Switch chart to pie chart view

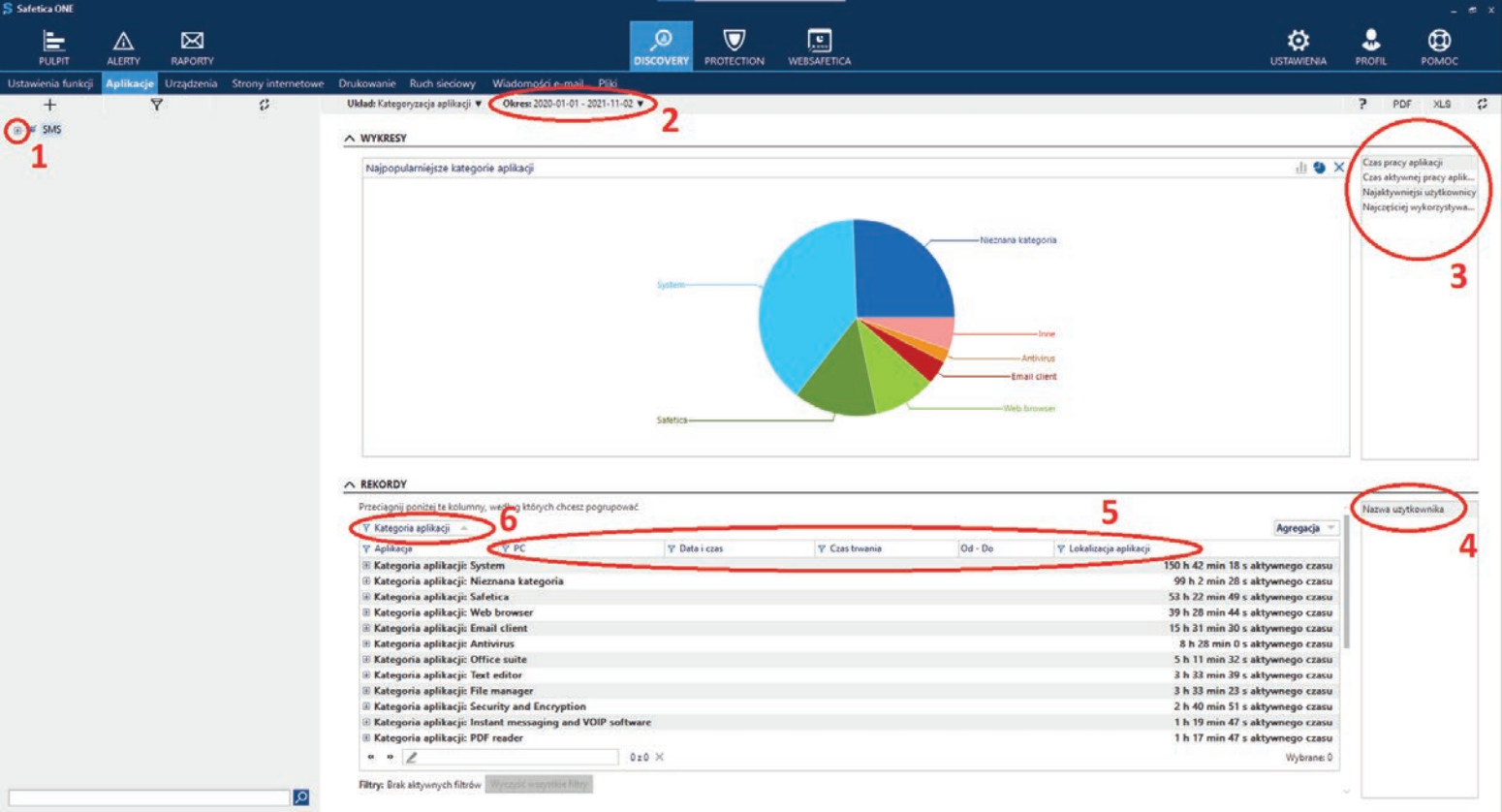[1319, 168]
